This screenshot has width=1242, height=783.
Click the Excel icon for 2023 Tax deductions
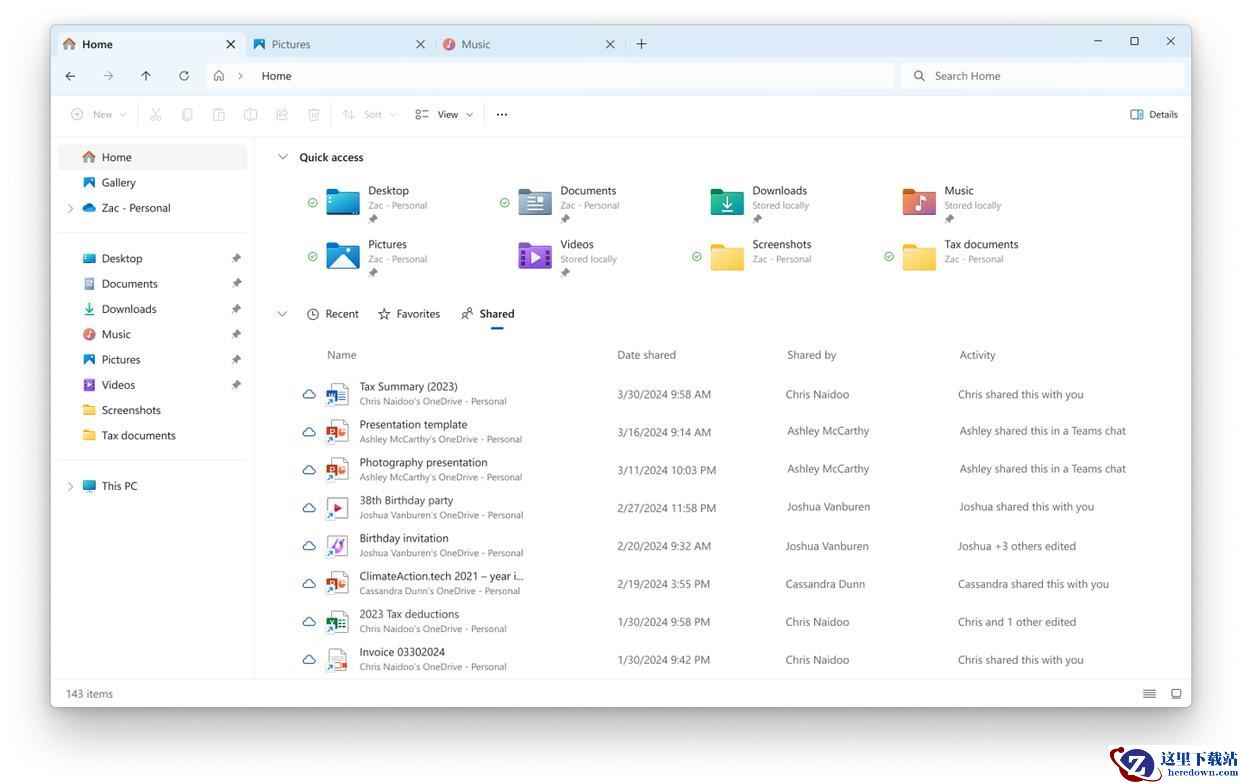[337, 622]
